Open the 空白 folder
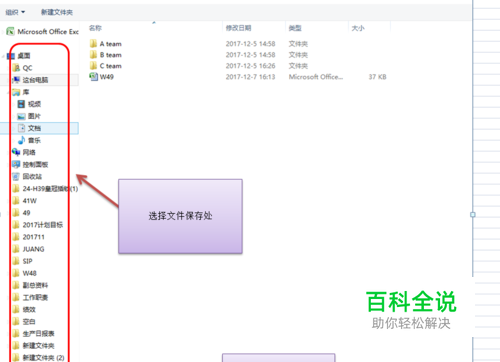 (24, 321)
